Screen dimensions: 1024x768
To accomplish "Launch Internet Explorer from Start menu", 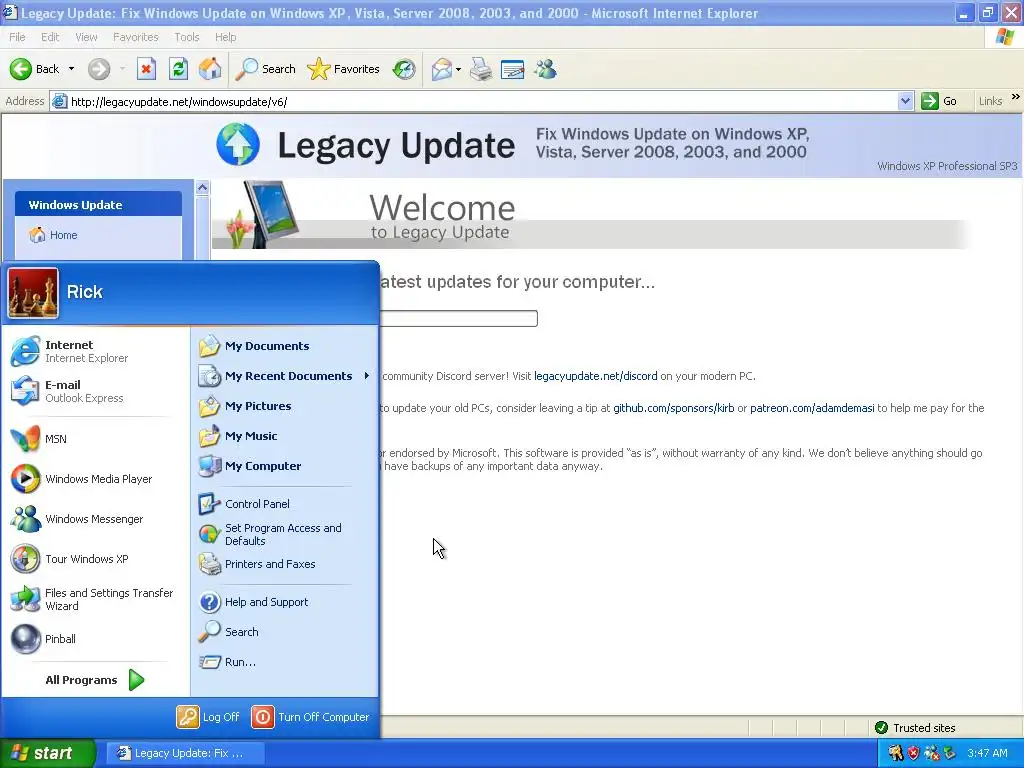I will pyautogui.click(x=95, y=351).
